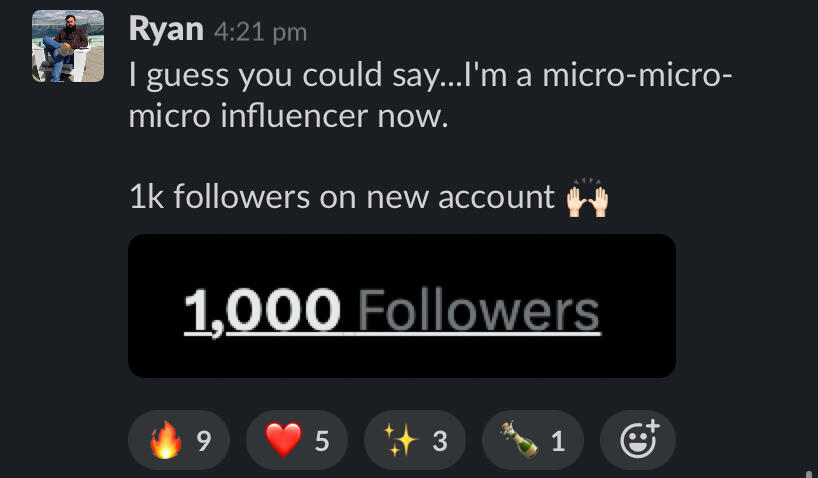Click the sparkles emoji icon

click(400, 440)
